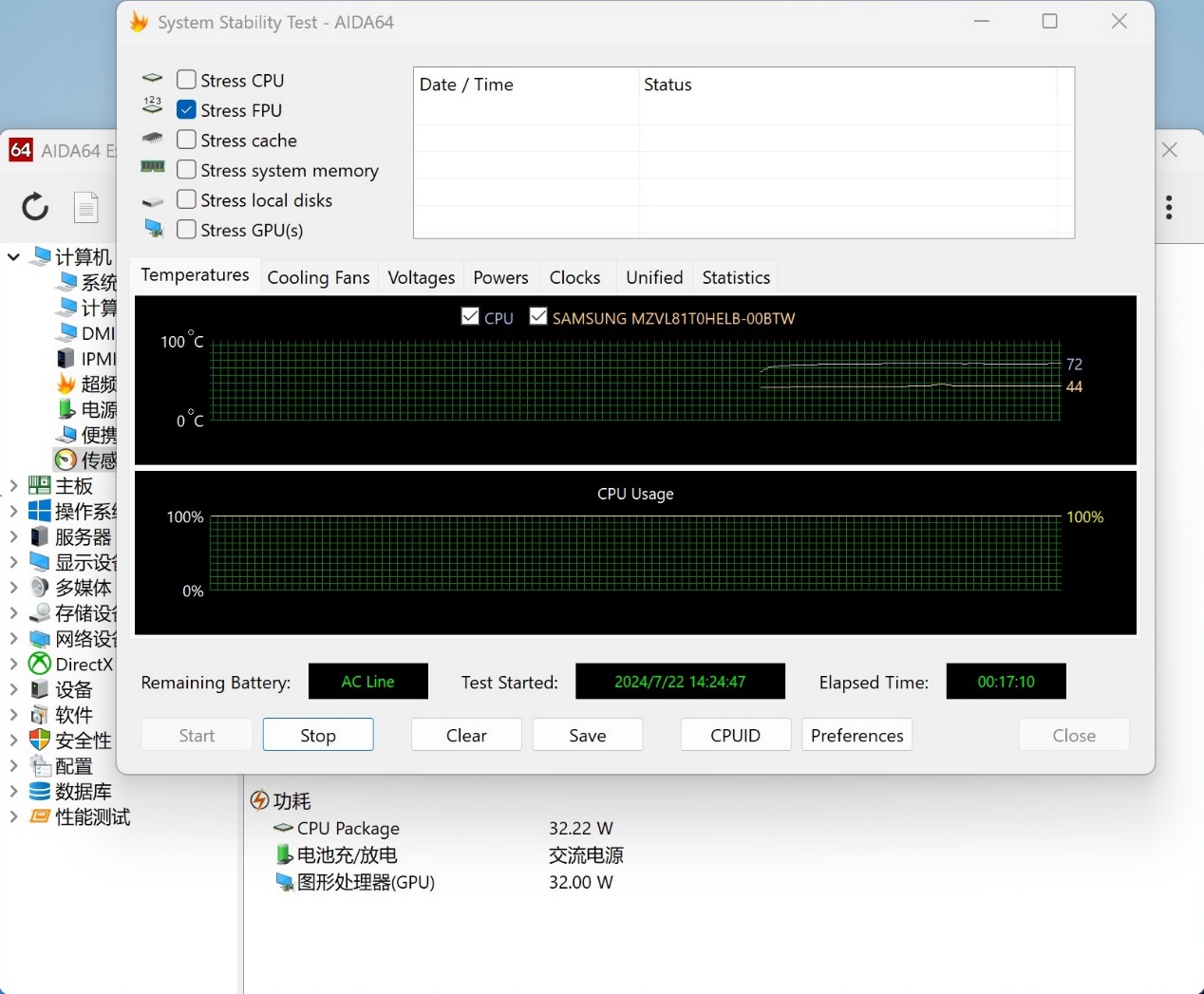Click the Date / Time column header

click(527, 84)
